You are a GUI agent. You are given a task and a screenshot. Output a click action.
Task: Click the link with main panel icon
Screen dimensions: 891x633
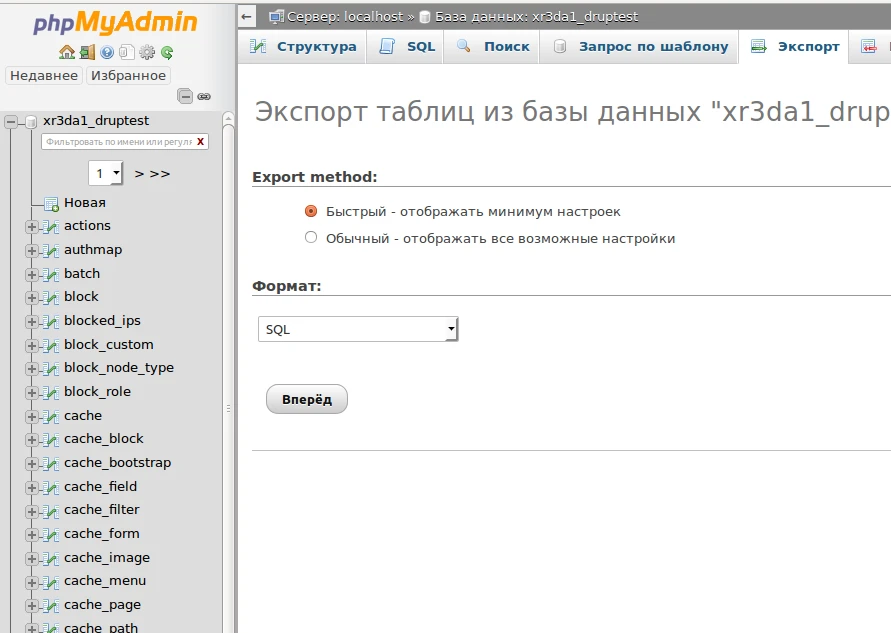tap(203, 97)
